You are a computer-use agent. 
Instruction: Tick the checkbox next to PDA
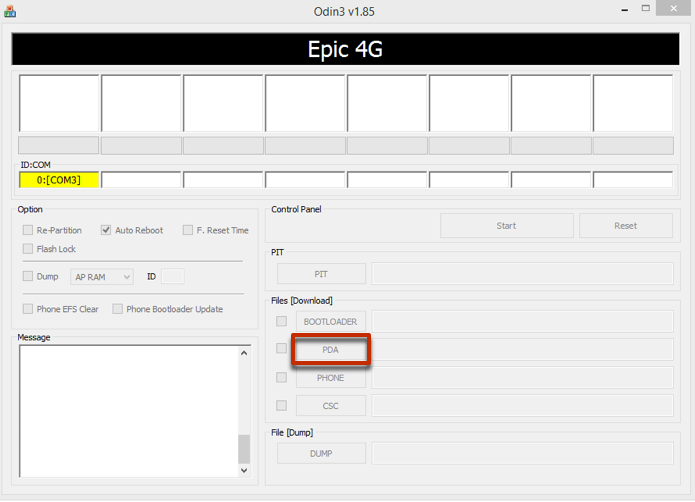pyautogui.click(x=281, y=348)
